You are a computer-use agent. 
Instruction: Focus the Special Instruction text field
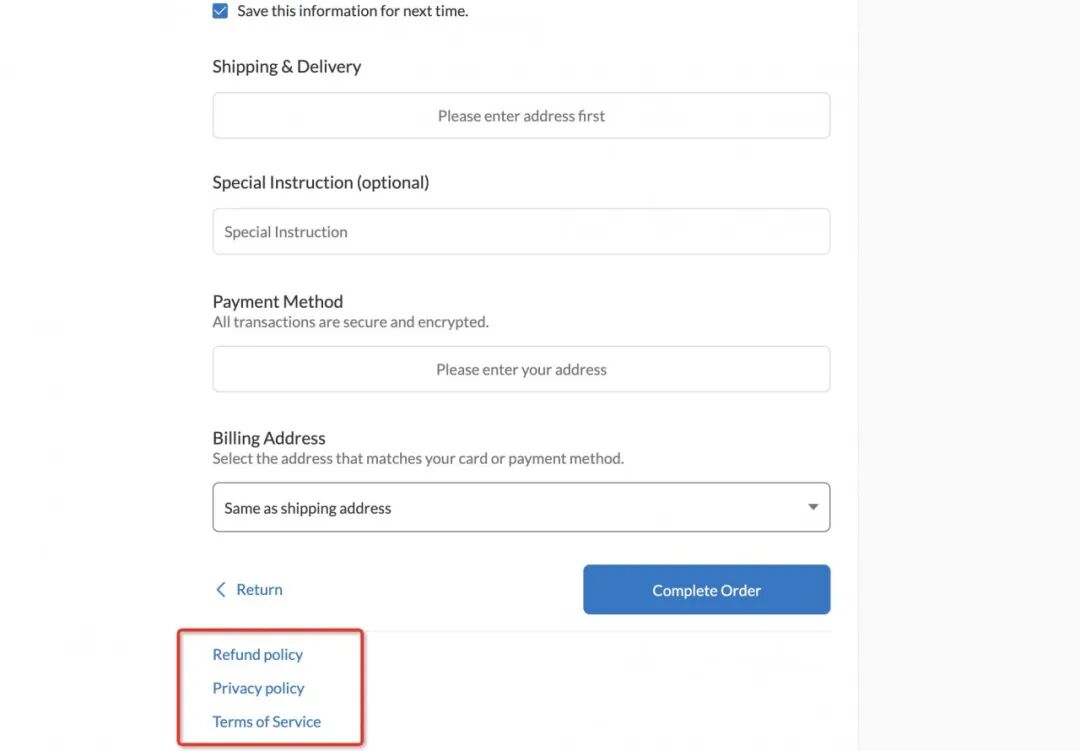click(x=521, y=232)
